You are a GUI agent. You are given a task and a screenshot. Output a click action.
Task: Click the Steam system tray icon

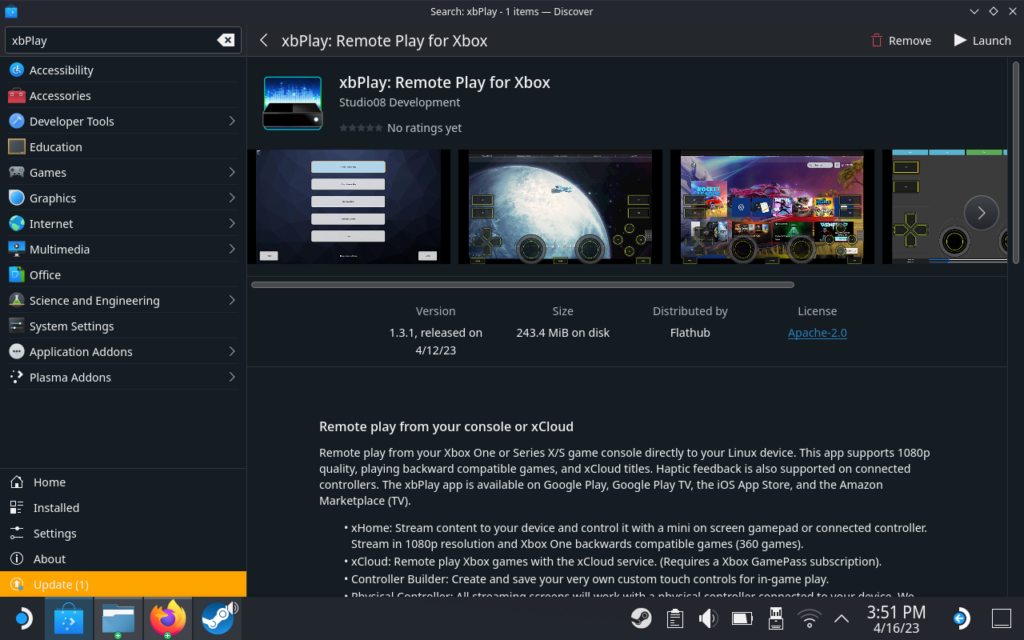(x=641, y=618)
